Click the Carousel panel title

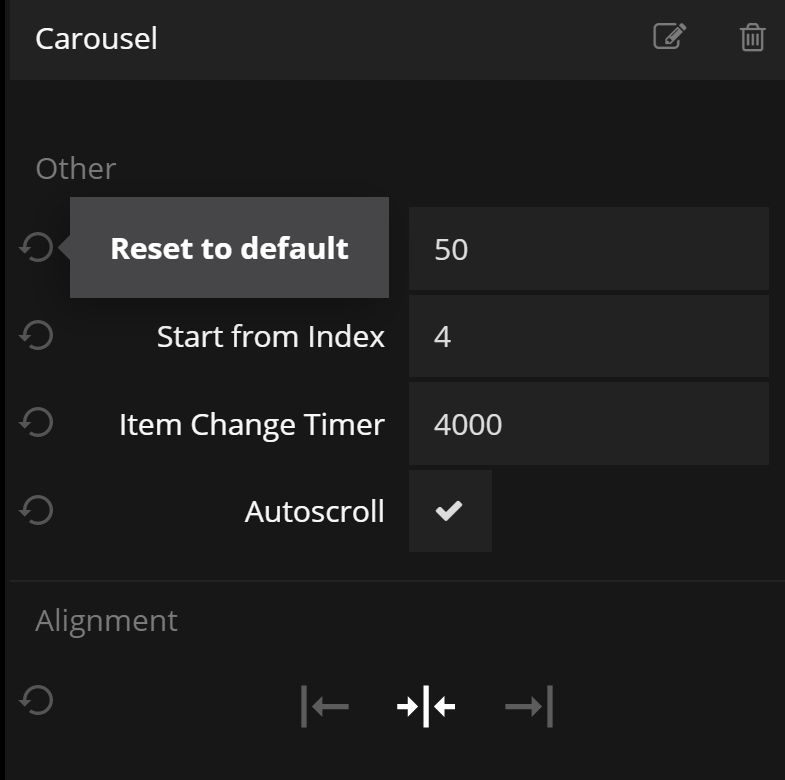[96, 39]
